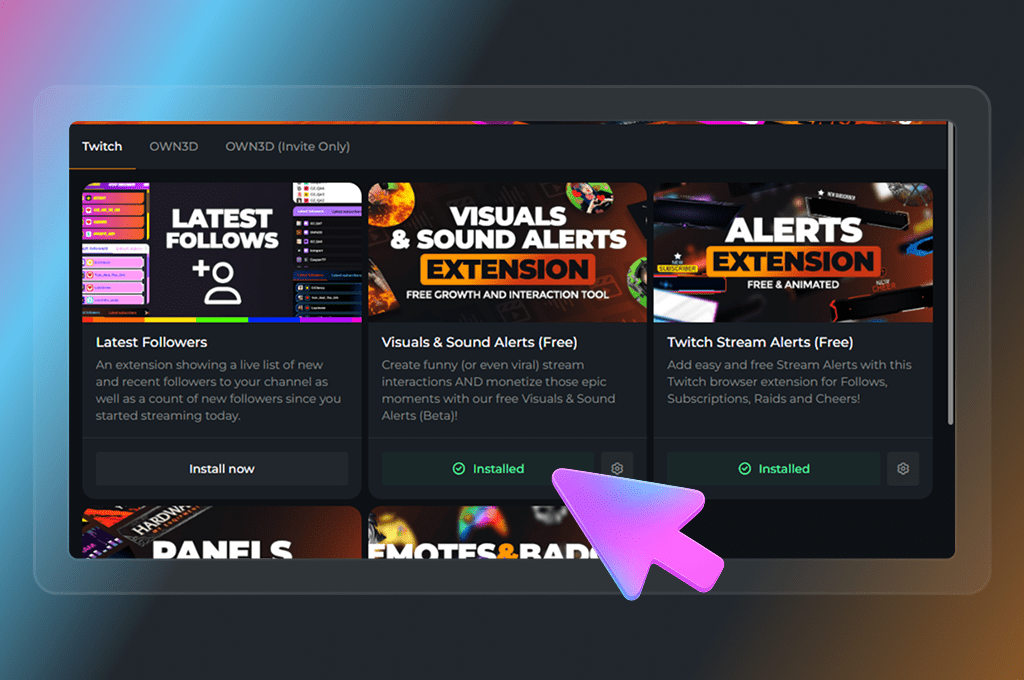The image size is (1024, 680).
Task: Click the Visuals & Sound Alerts description text
Action: pyautogui.click(x=498, y=390)
